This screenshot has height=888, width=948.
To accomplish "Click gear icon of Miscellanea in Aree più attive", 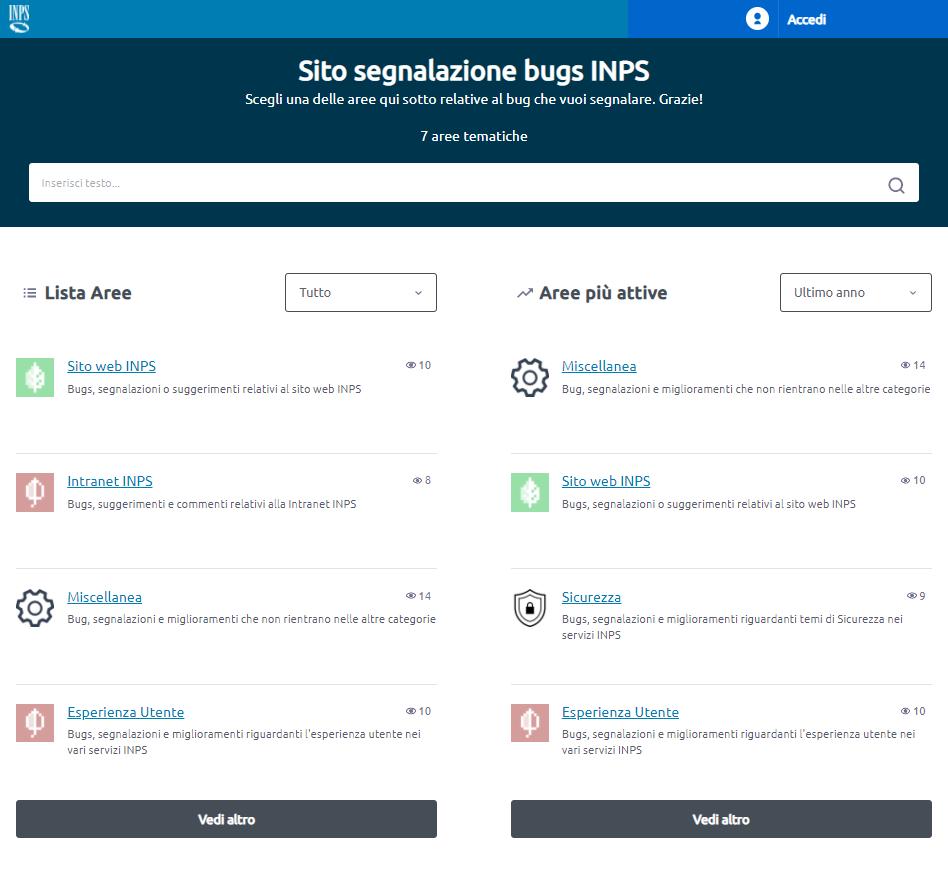I will (x=530, y=377).
